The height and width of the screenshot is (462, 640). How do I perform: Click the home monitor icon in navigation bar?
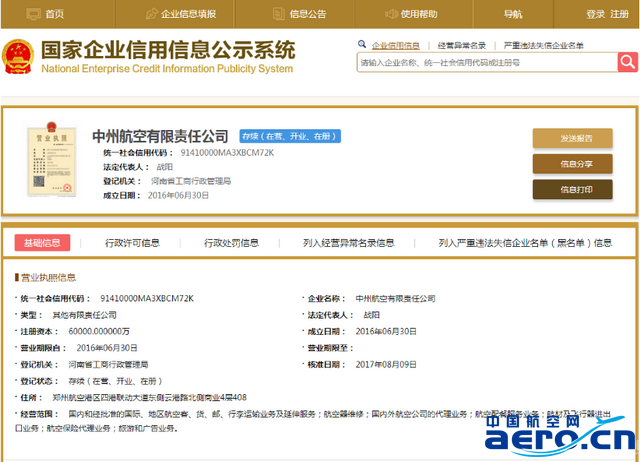click(33, 14)
